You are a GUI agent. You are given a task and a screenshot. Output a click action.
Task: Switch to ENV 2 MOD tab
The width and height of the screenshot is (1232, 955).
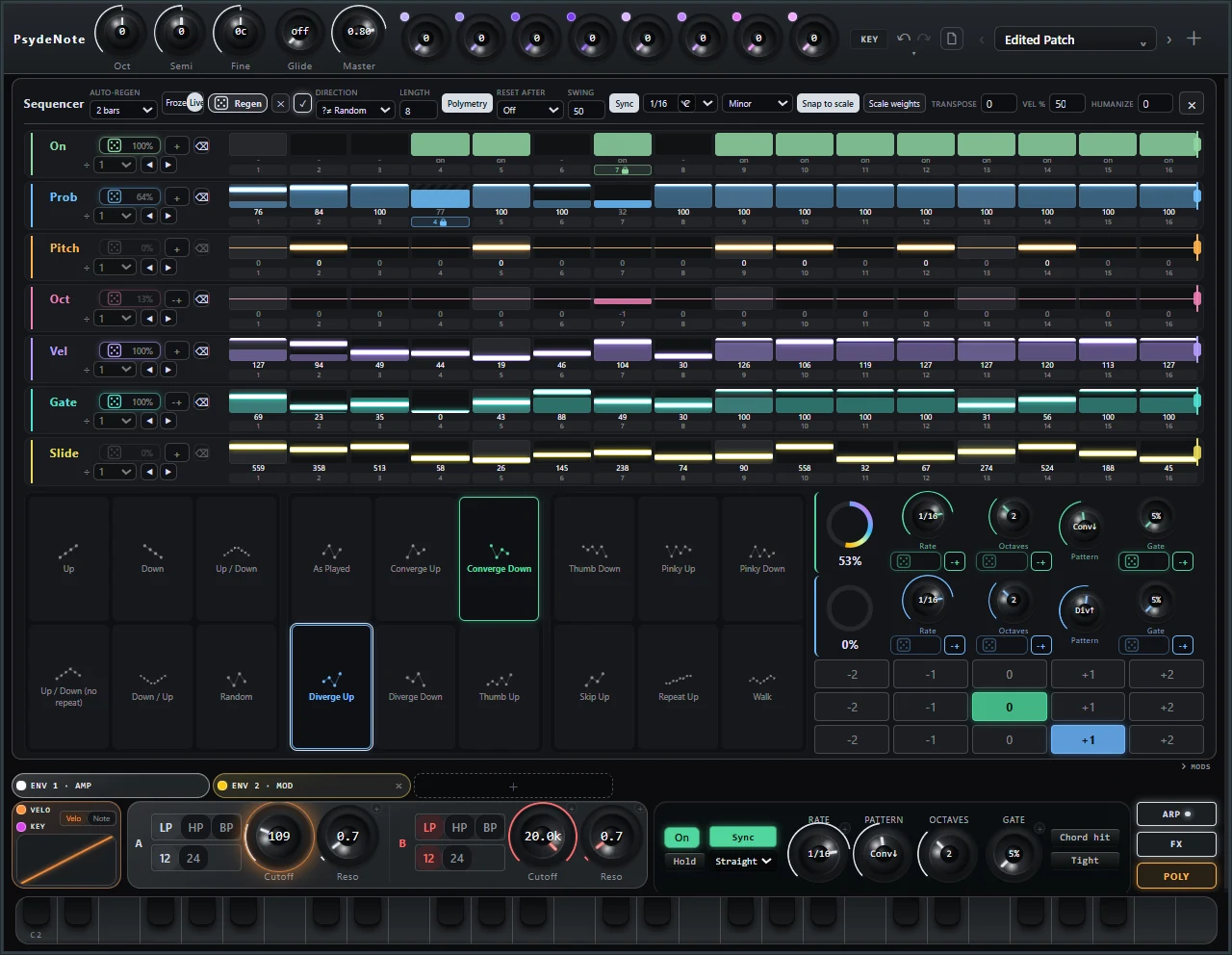[x=312, y=786]
